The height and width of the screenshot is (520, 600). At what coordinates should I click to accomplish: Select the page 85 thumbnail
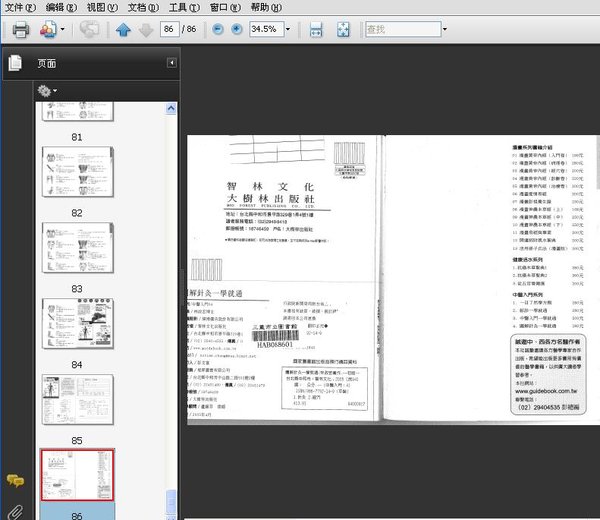(x=77, y=400)
